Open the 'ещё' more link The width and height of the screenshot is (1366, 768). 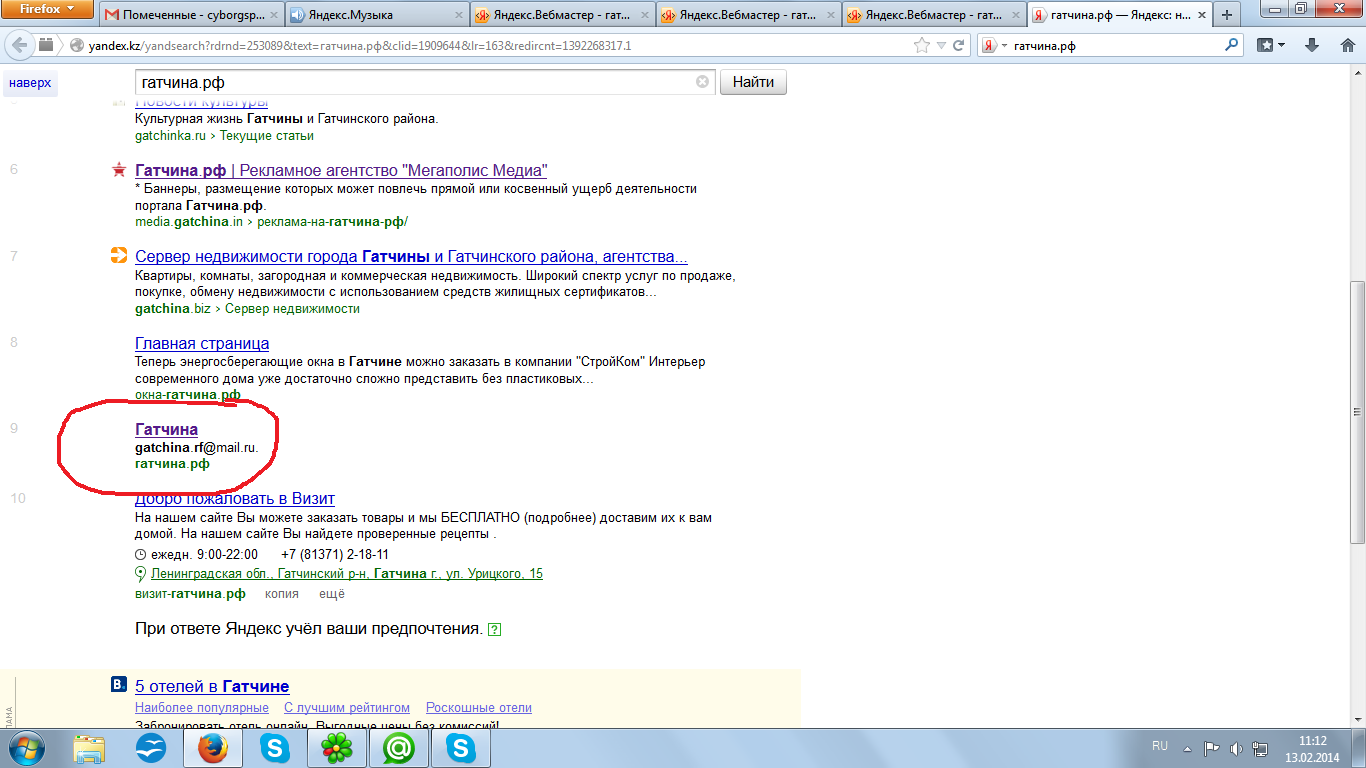pyautogui.click(x=332, y=594)
